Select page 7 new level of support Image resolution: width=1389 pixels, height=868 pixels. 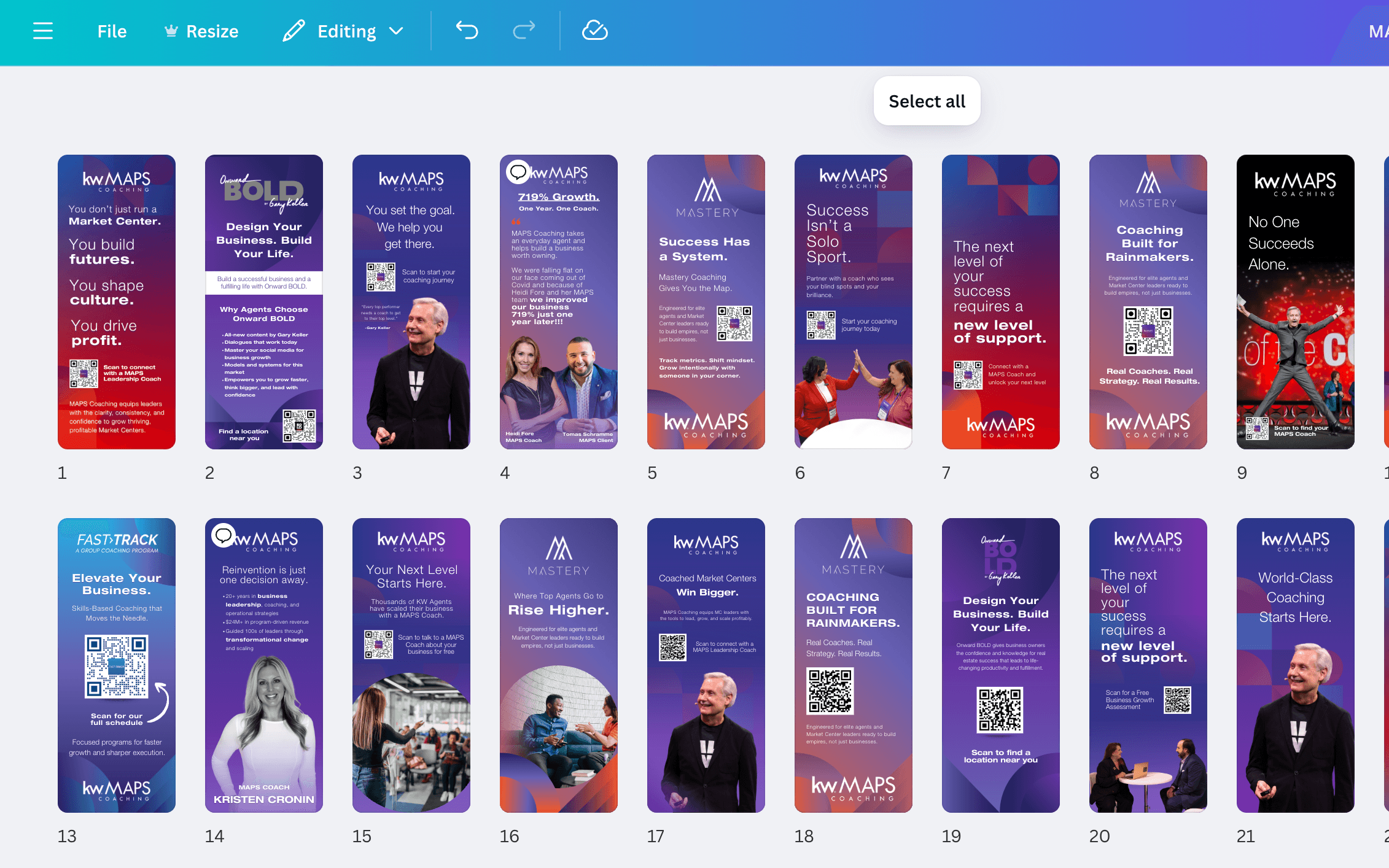point(1000,301)
